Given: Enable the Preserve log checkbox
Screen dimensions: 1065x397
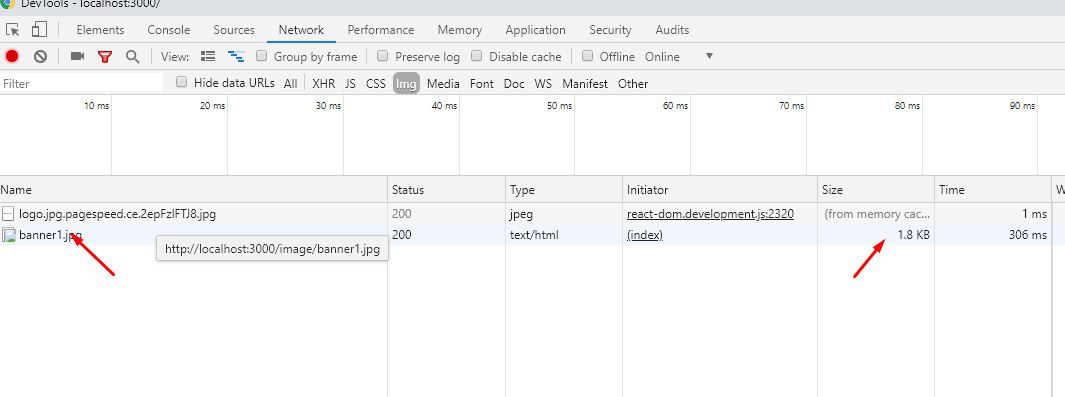Looking at the screenshot, I should (x=382, y=56).
